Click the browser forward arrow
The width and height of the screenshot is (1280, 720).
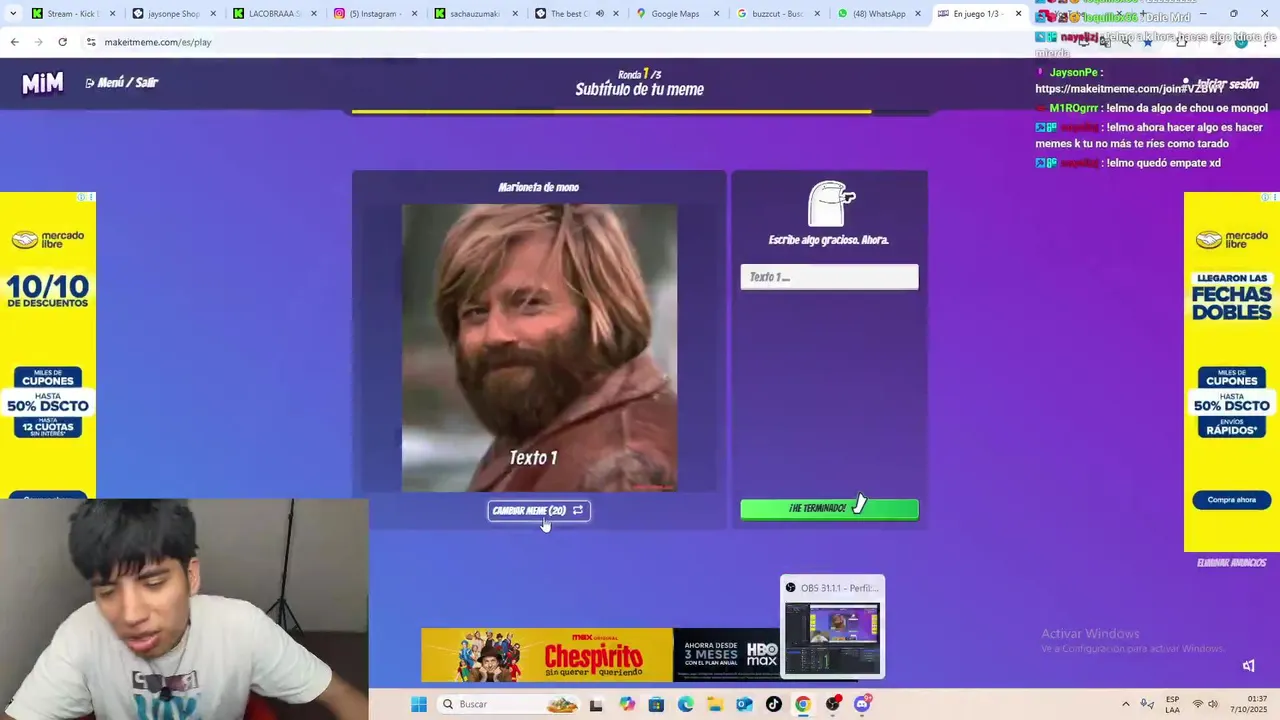coord(38,42)
